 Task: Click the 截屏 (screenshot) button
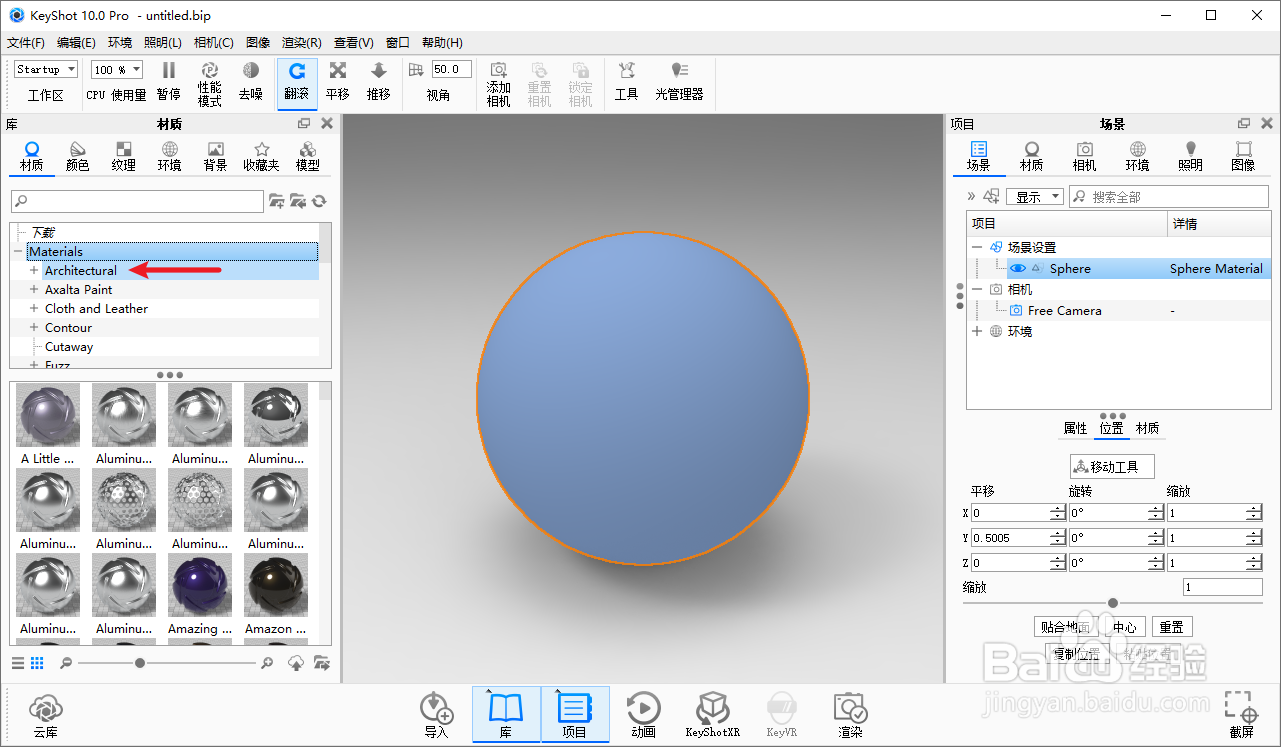[1241, 715]
